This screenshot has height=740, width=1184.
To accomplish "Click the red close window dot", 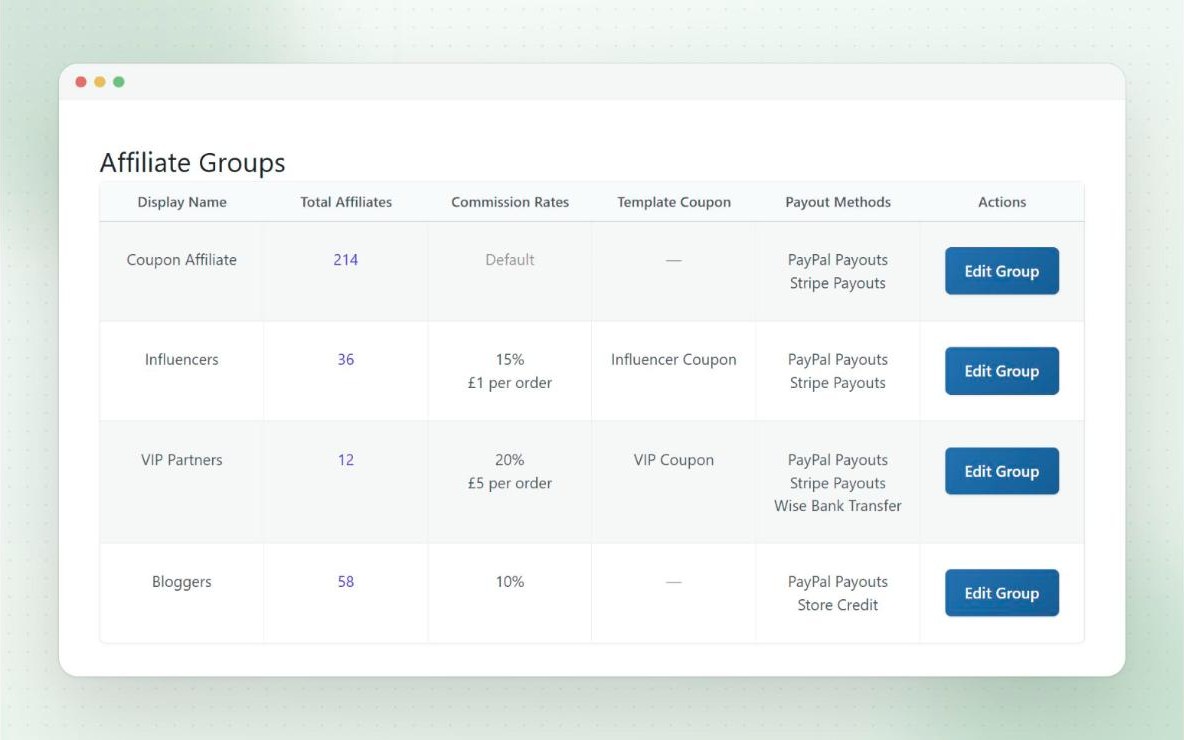I will [81, 82].
